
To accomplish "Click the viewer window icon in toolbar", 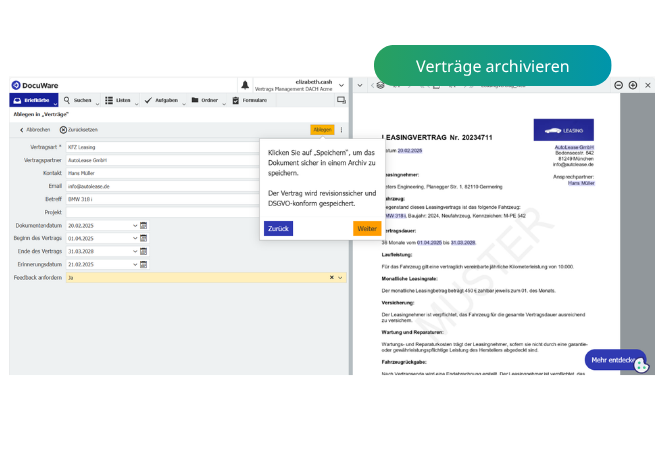I will coord(341,100).
